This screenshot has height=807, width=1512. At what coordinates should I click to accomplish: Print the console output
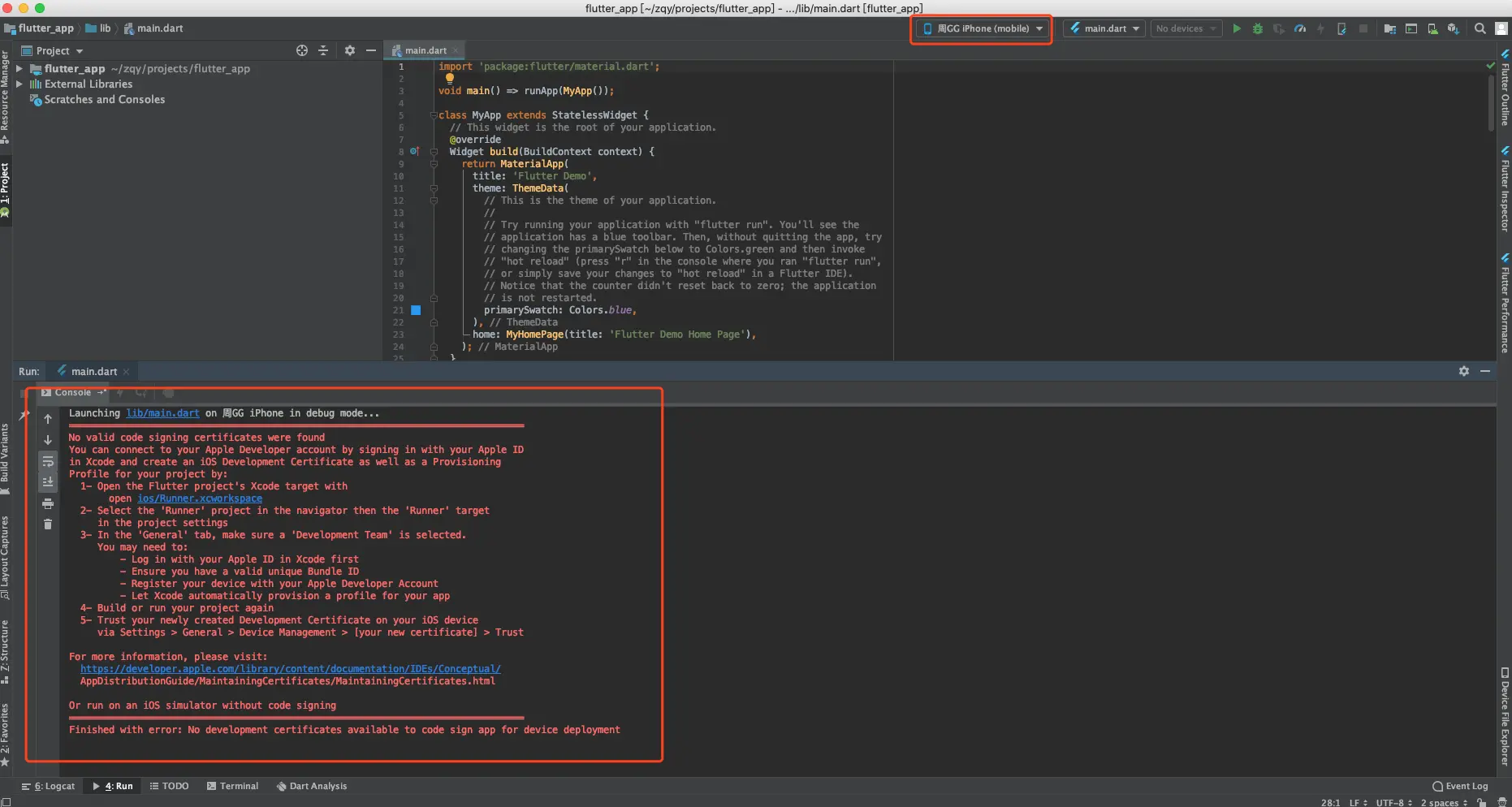(48, 503)
